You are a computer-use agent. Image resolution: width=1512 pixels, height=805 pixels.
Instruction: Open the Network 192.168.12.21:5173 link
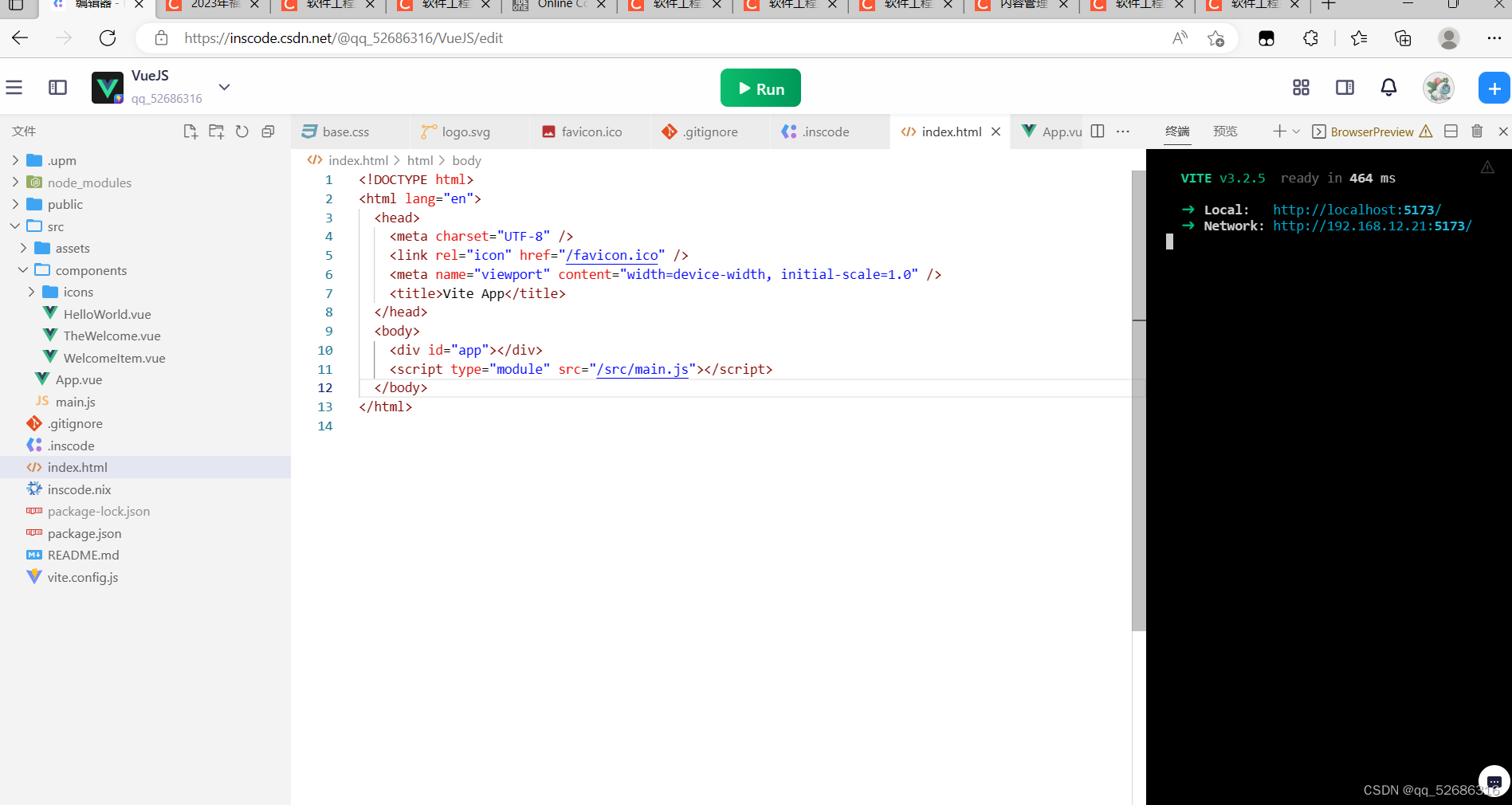tap(1372, 226)
